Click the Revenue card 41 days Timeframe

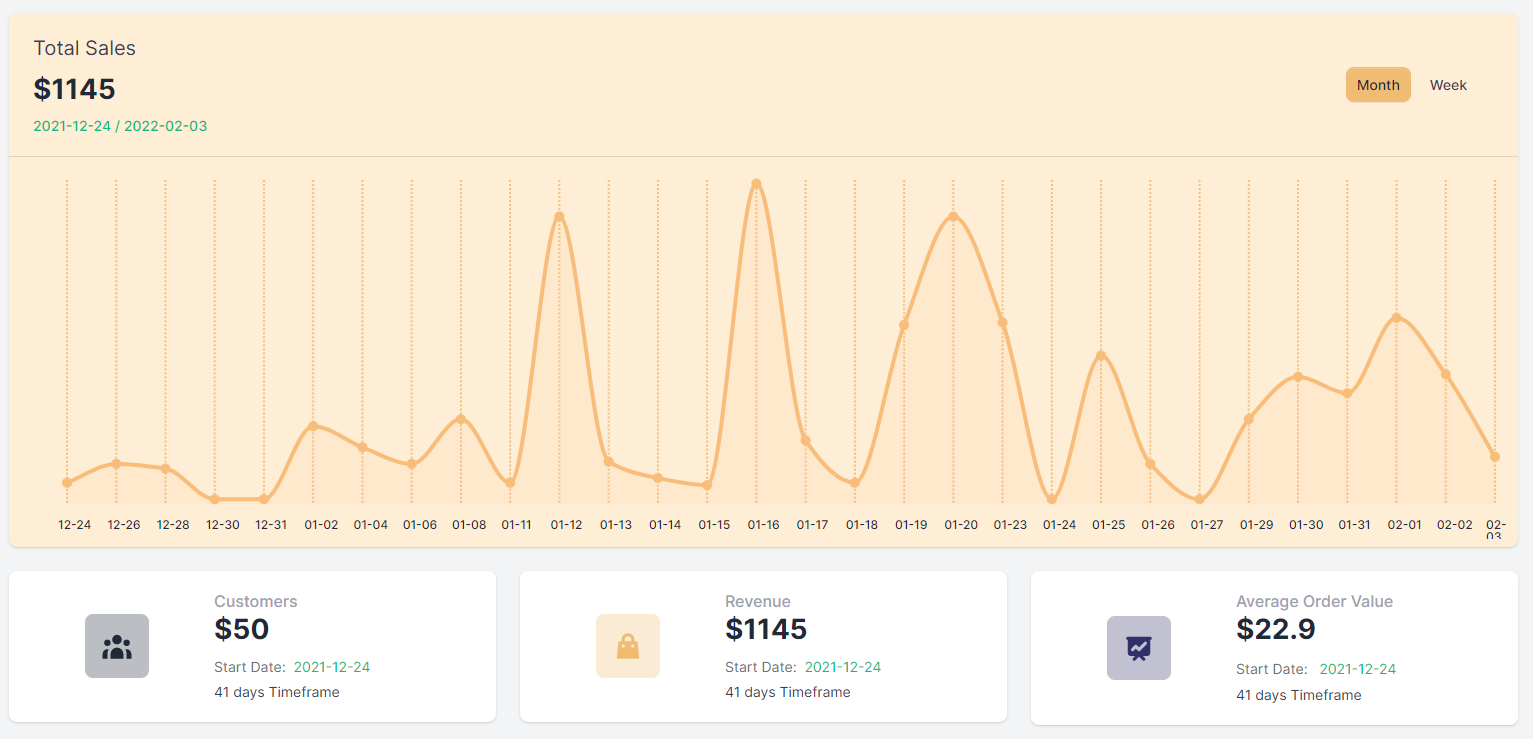pos(788,692)
